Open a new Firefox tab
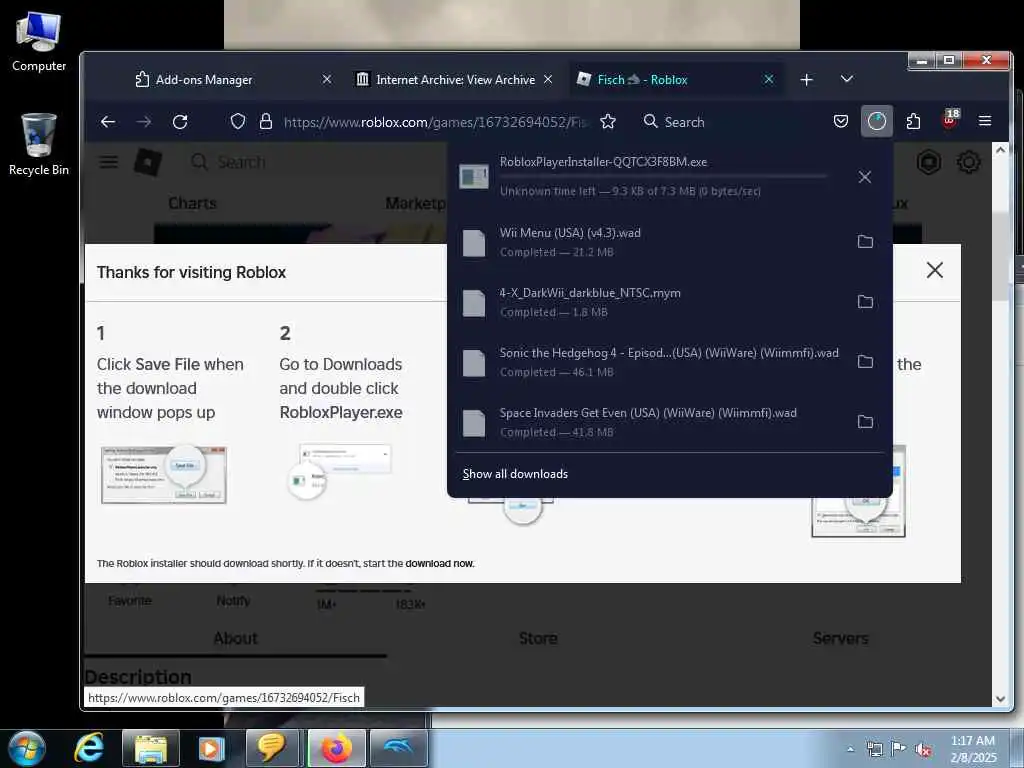This screenshot has width=1024, height=768. [x=807, y=80]
